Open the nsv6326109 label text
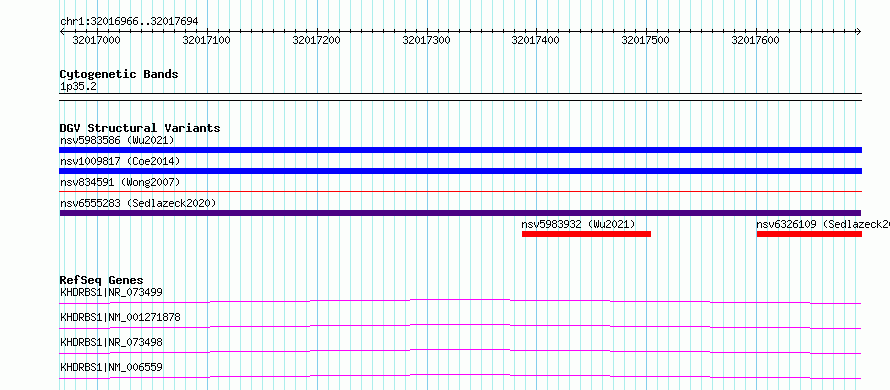The image size is (890, 390). click(823, 224)
